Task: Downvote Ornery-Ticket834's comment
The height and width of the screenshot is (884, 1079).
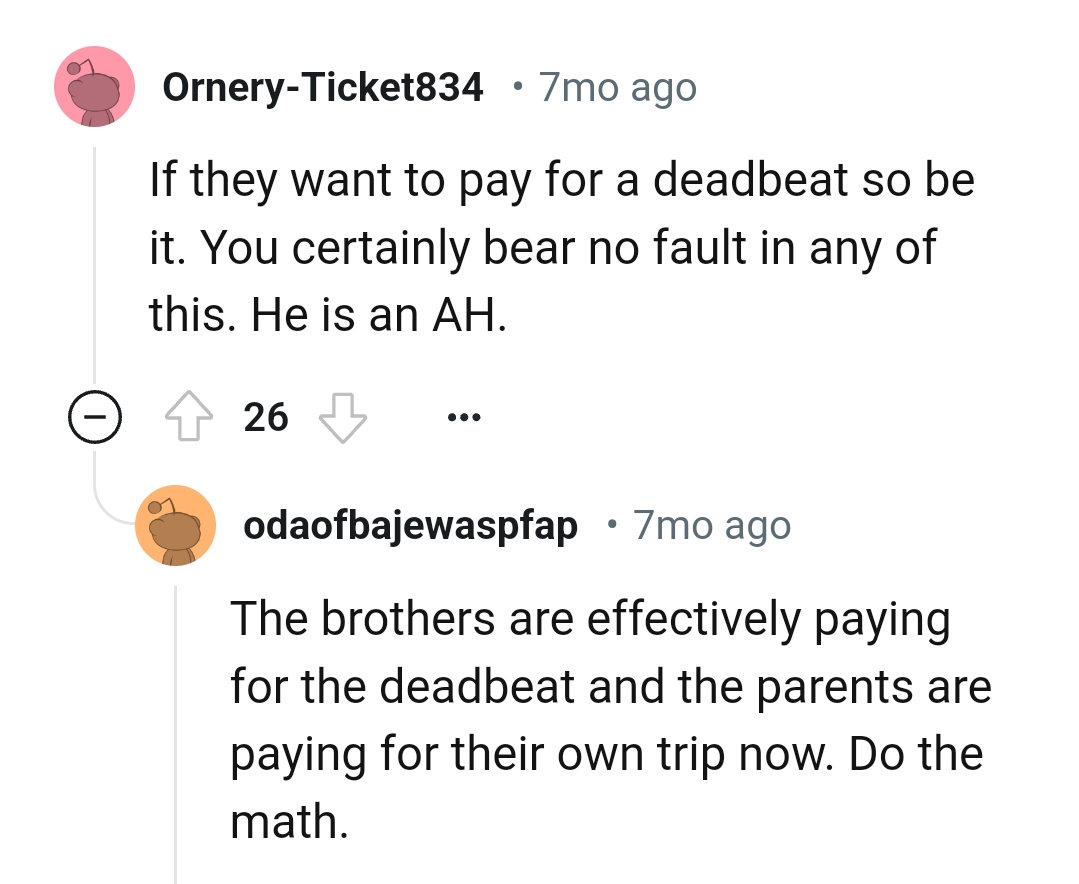Action: (x=345, y=417)
